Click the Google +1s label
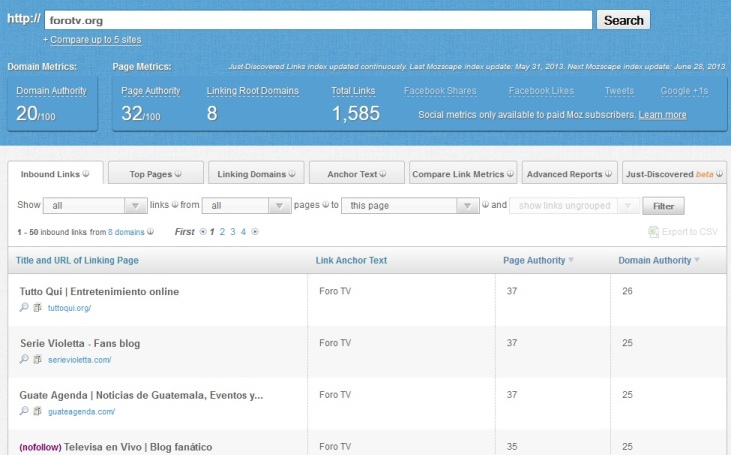Viewport: 731px width, 455px height. (684, 91)
